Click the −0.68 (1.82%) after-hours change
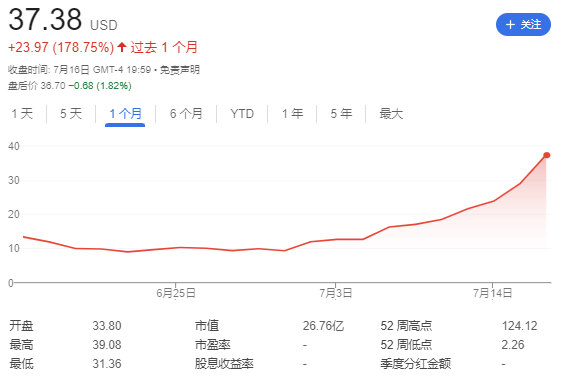The height and width of the screenshot is (380, 564). tap(100, 86)
